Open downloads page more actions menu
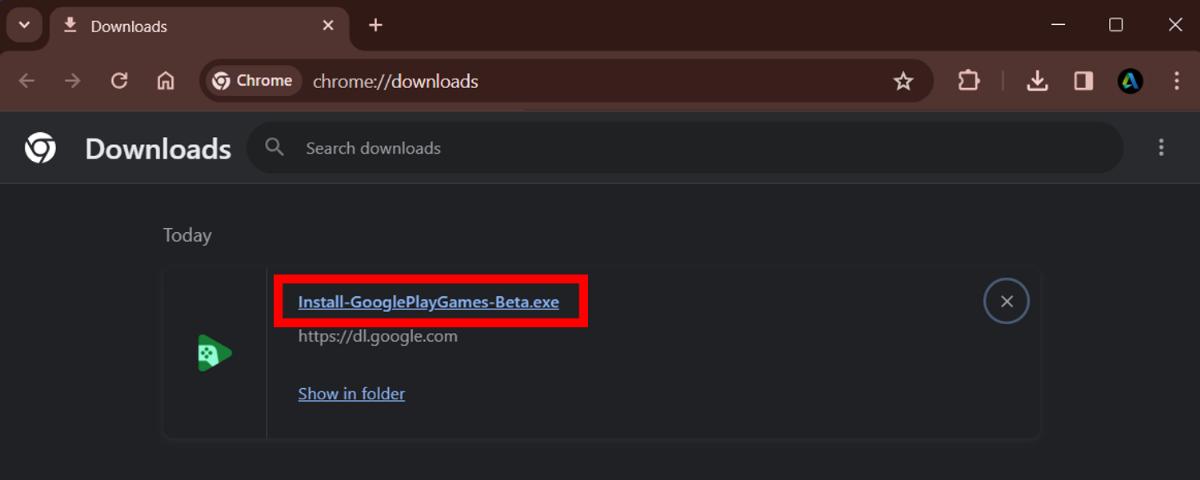Screen dimensions: 1200x480 pyautogui.click(x=1161, y=148)
